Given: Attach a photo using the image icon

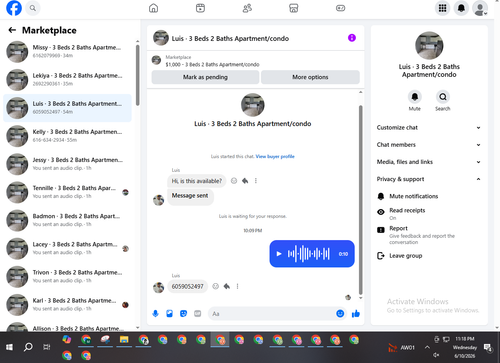Looking at the screenshot, I should point(169,314).
